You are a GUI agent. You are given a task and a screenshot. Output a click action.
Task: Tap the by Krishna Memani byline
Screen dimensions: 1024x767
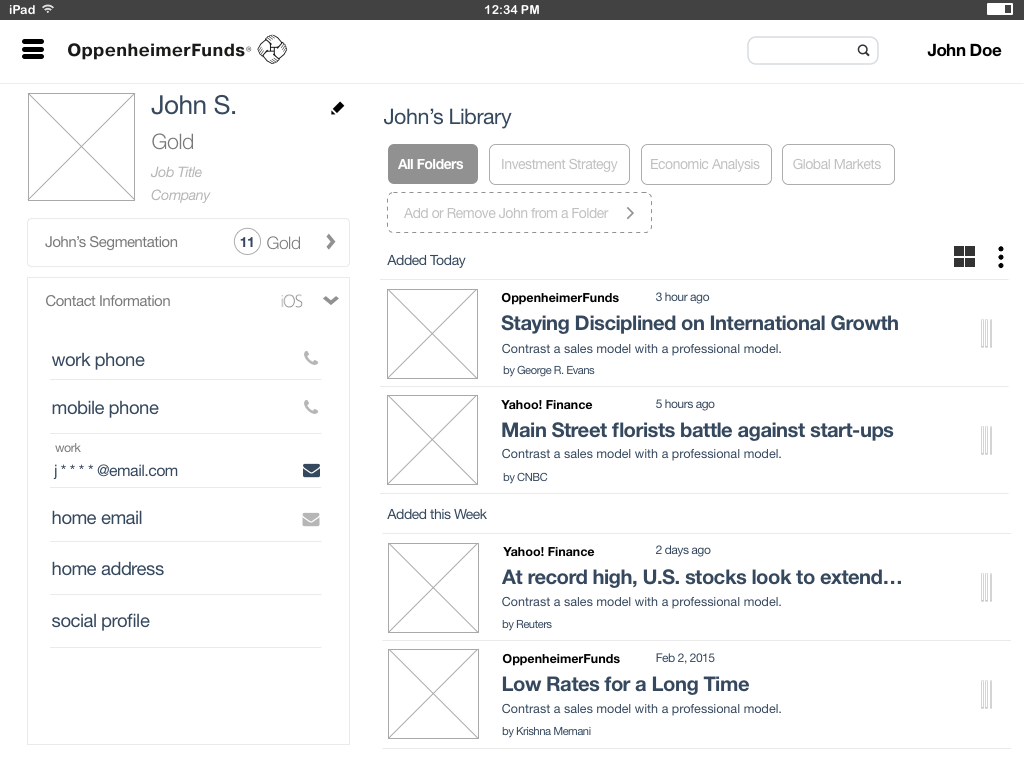pyautogui.click(x=547, y=731)
